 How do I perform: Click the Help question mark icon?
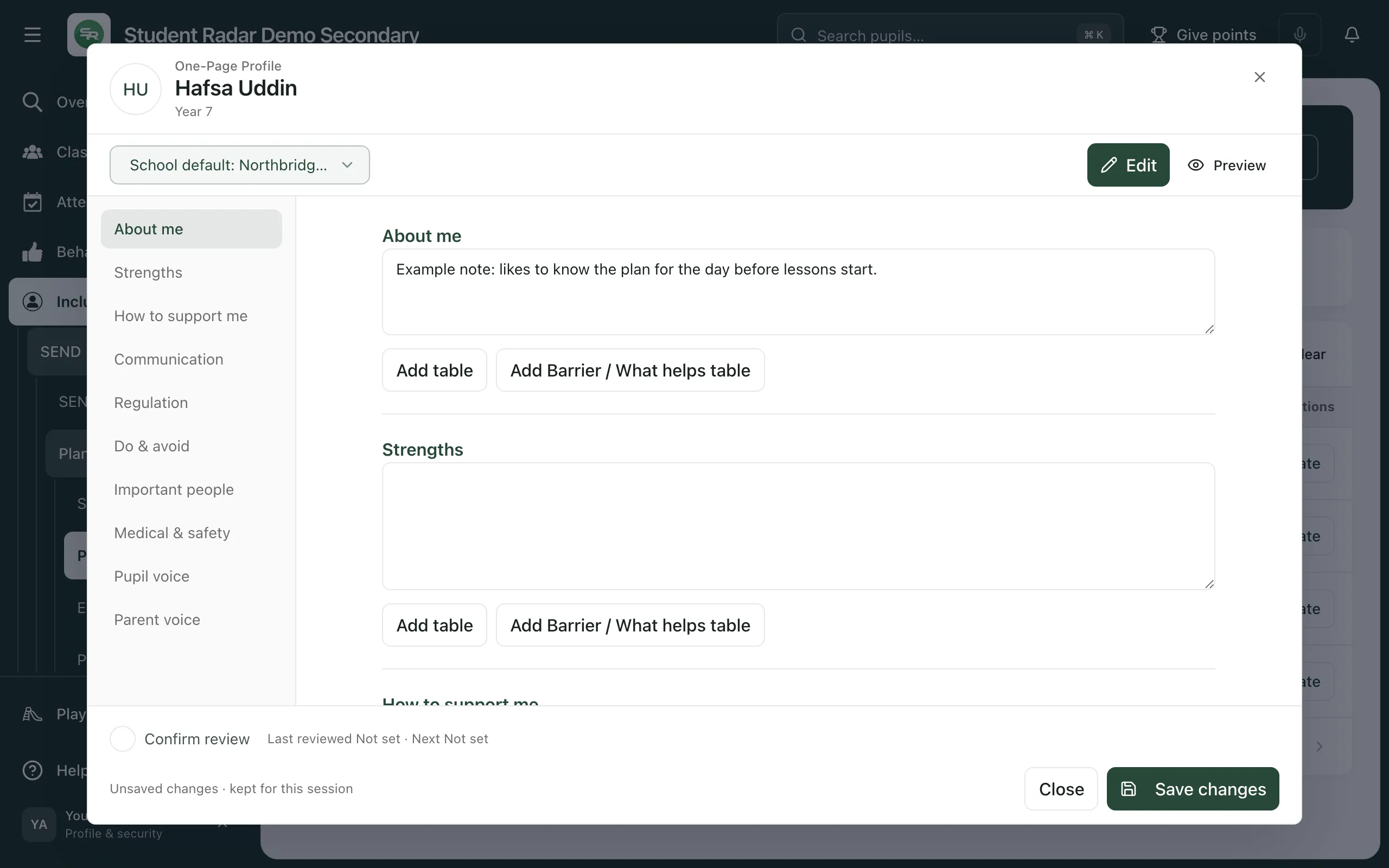pos(32,770)
